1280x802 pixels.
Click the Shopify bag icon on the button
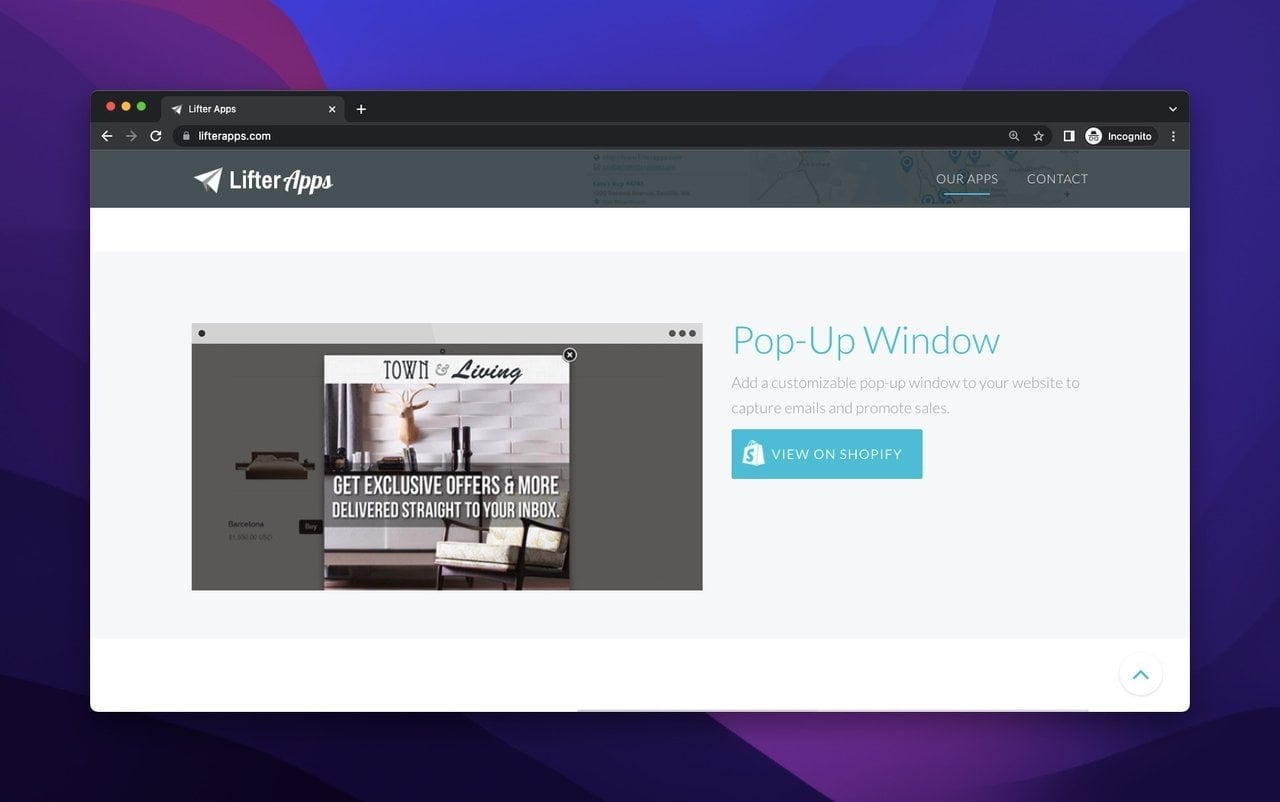point(753,454)
